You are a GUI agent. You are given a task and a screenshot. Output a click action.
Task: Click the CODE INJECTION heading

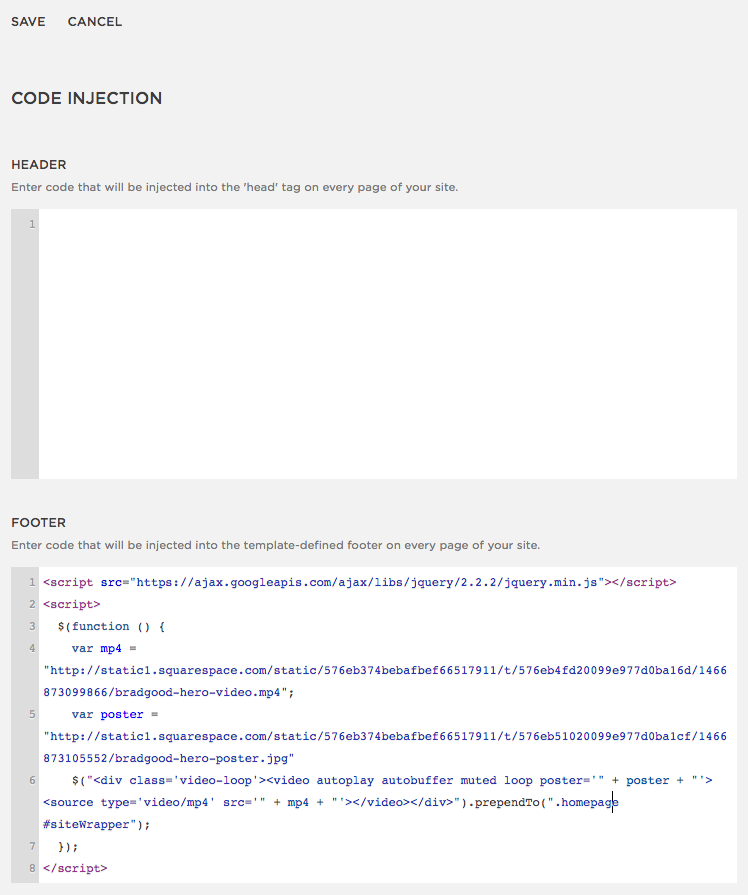point(87,98)
